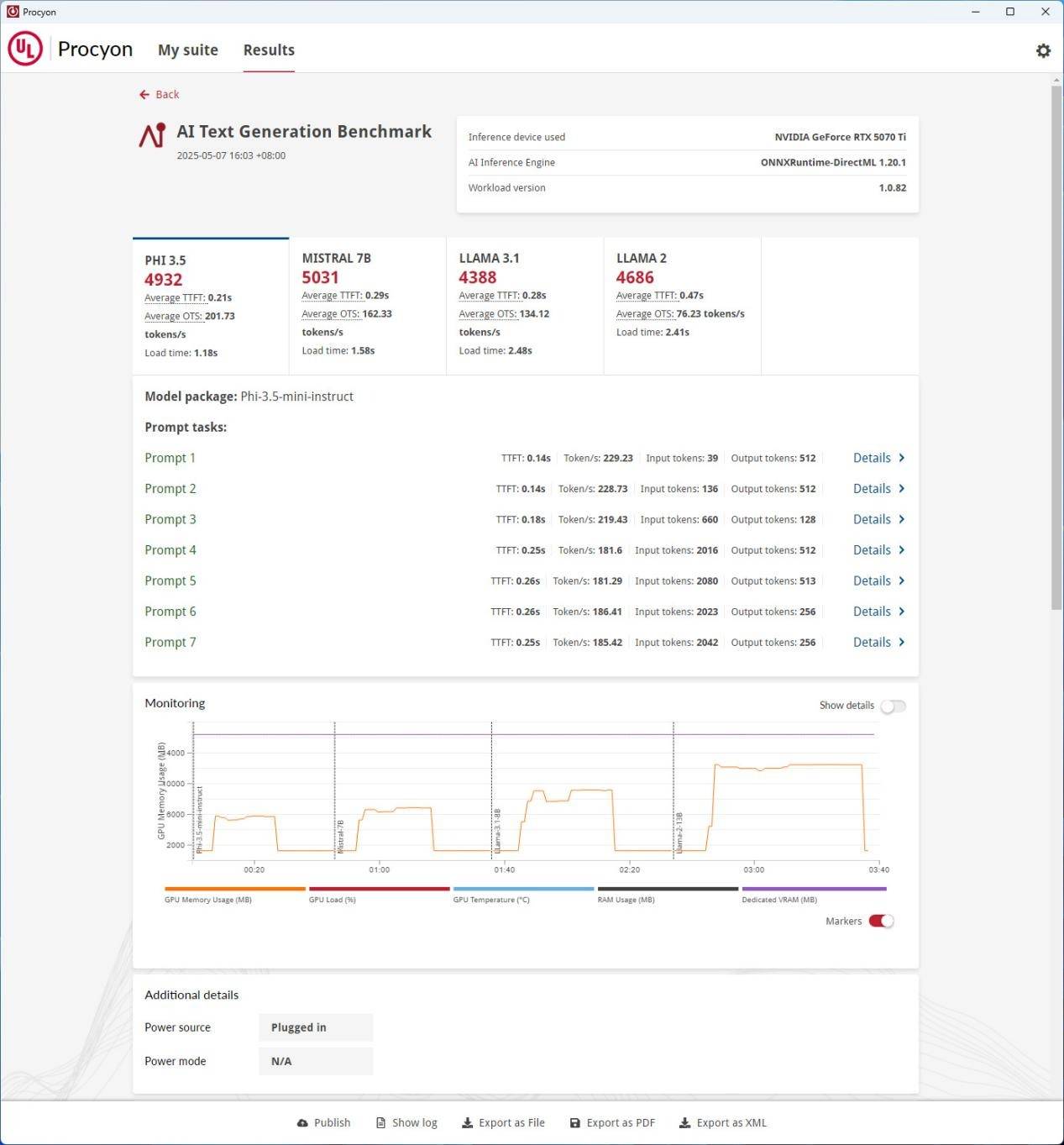Click the Show log document icon
This screenshot has width=1064, height=1145.
380,1123
